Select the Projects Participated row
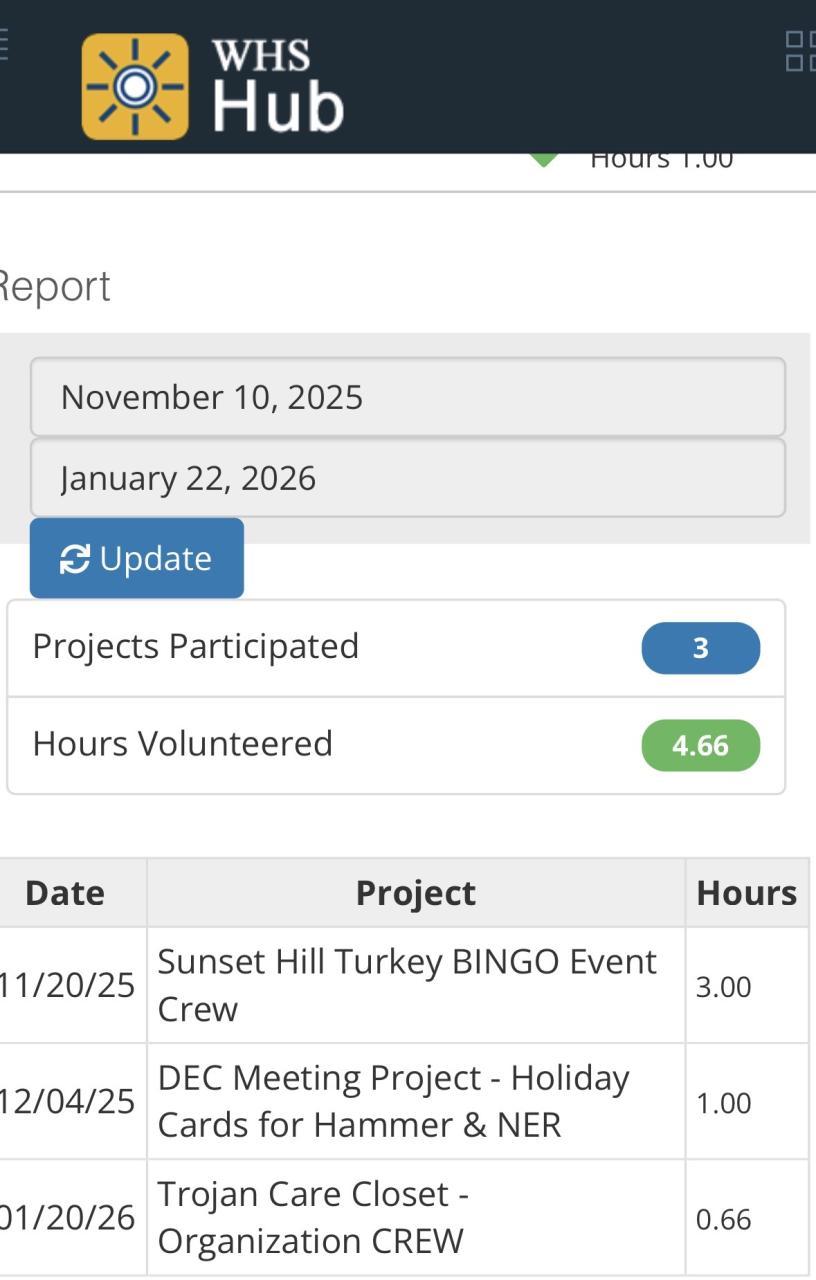The image size is (816, 1280). pos(300,647)
